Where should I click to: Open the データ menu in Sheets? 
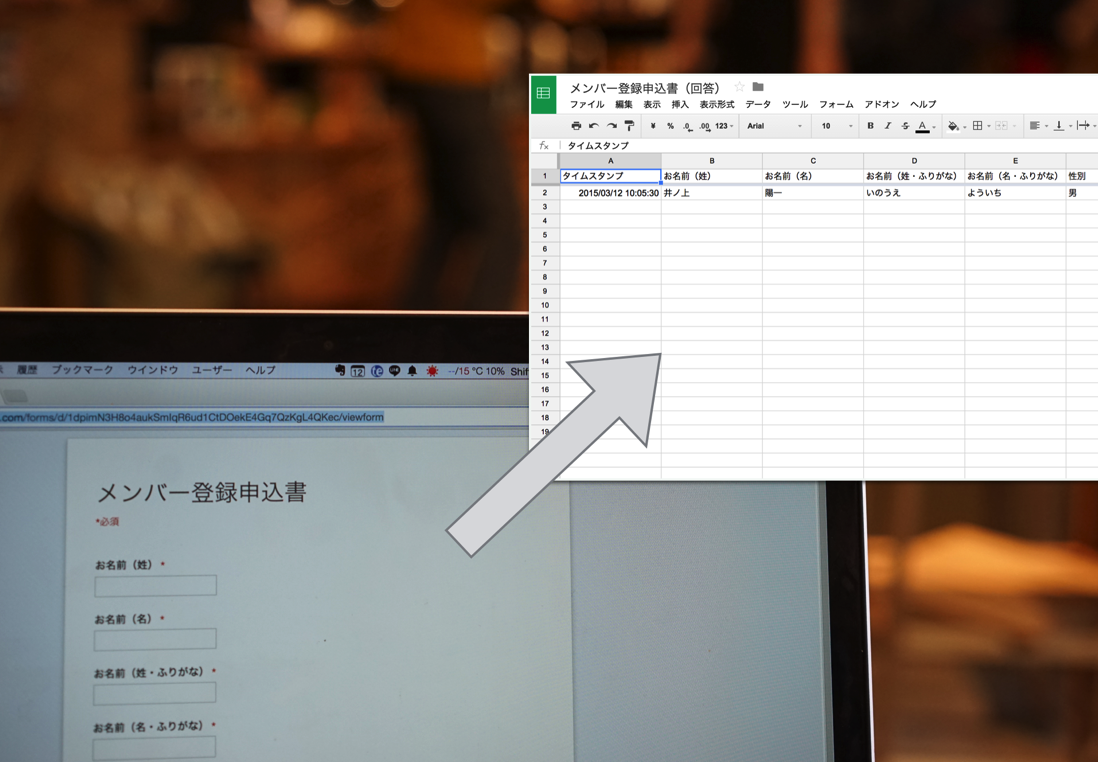758,104
